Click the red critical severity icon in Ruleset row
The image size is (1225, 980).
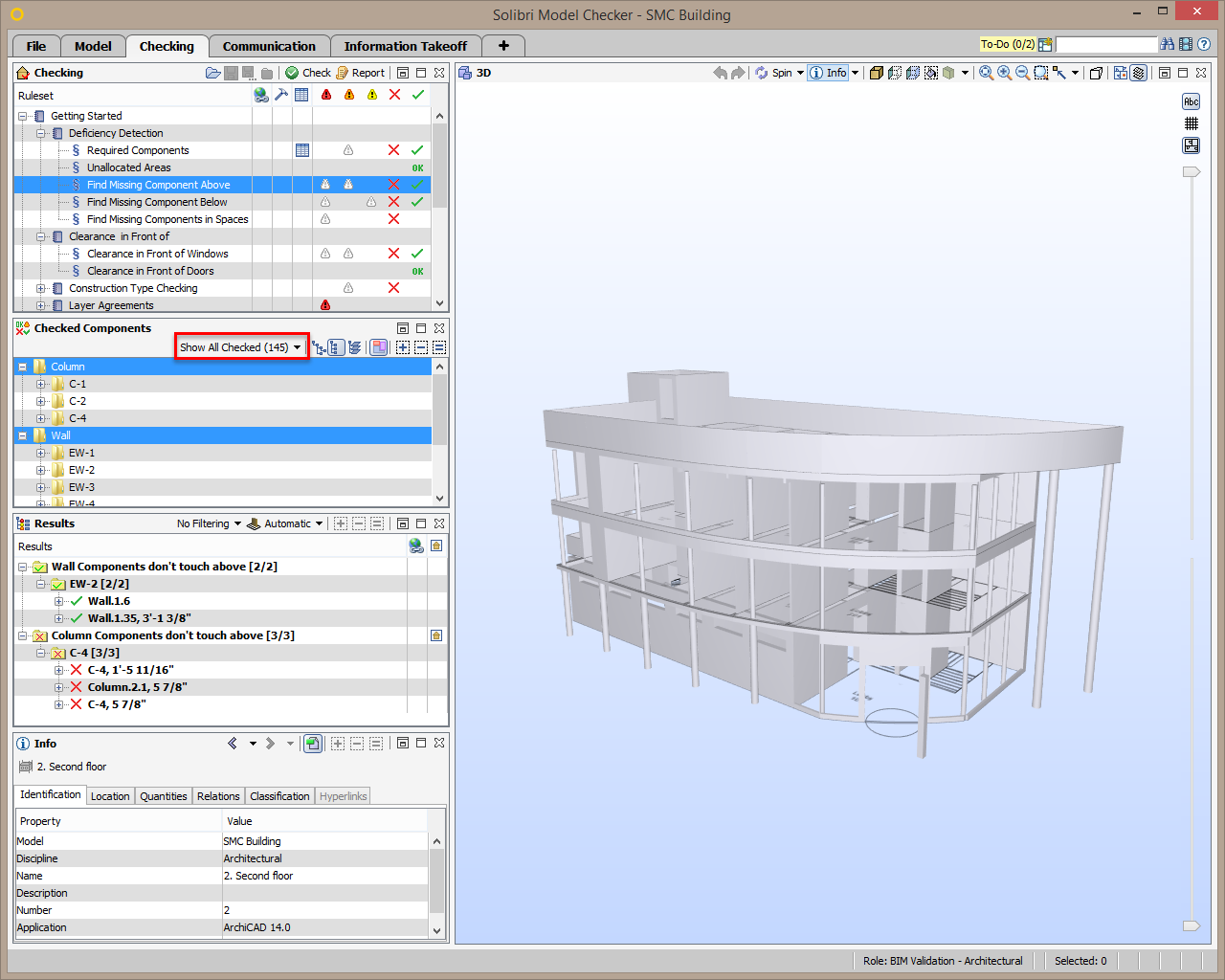click(x=325, y=94)
